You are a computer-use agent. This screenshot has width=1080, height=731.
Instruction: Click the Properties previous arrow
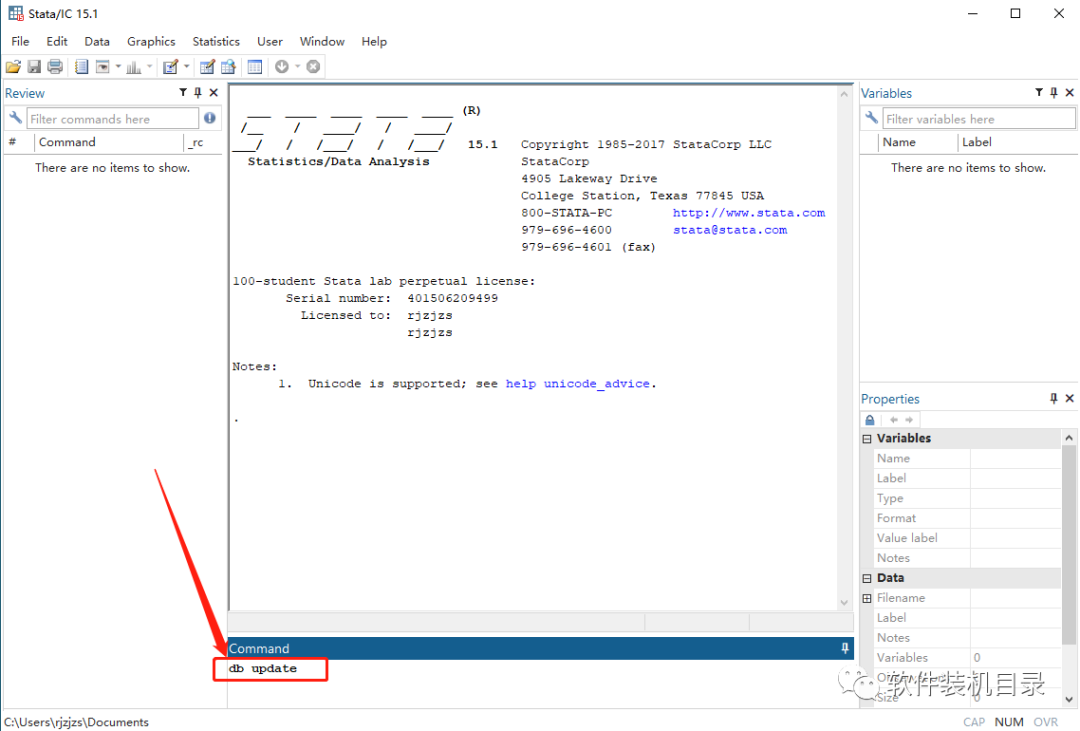click(x=893, y=420)
